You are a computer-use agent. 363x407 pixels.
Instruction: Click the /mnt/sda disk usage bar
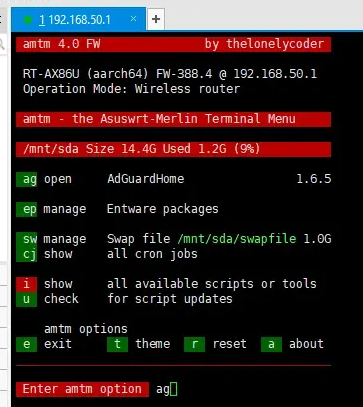(x=174, y=149)
